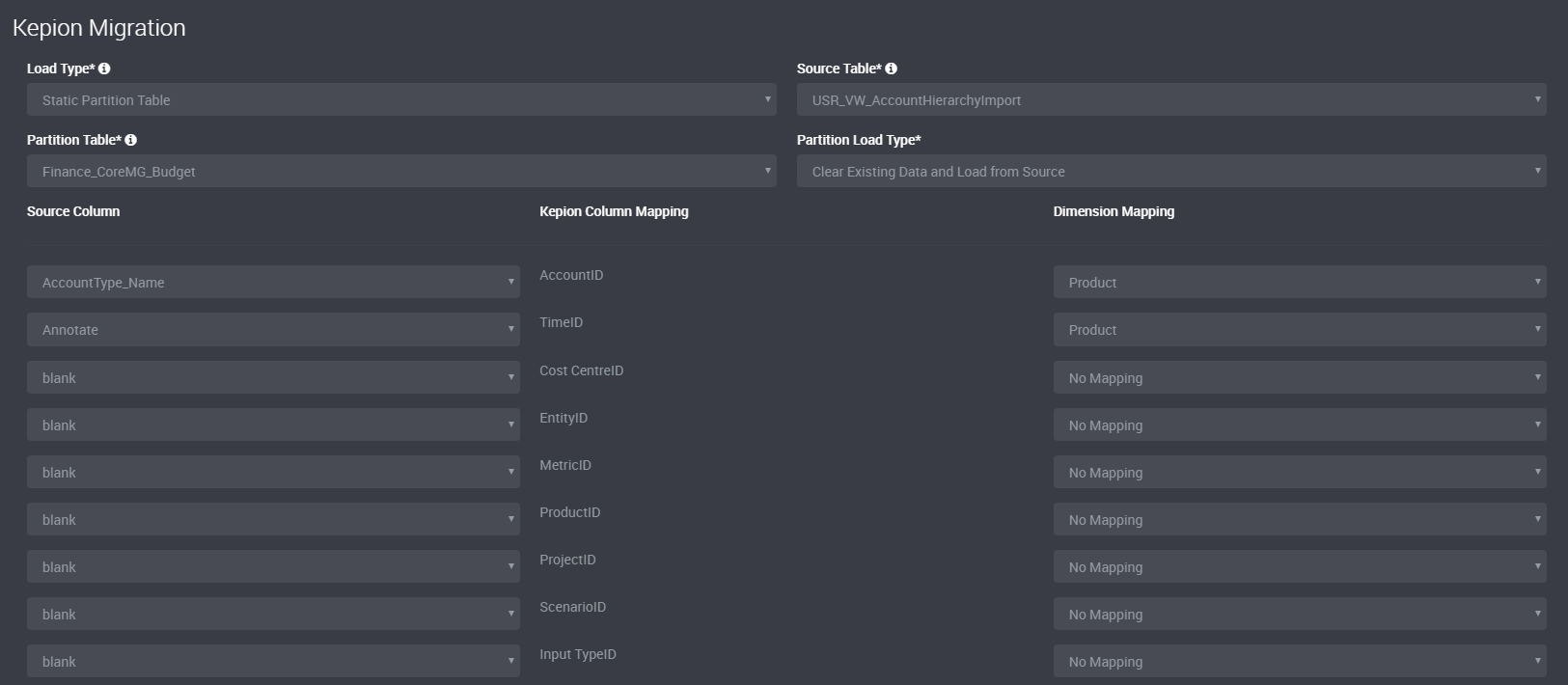Click the AccountID mapping label
The width and height of the screenshot is (1568, 685).
click(571, 275)
